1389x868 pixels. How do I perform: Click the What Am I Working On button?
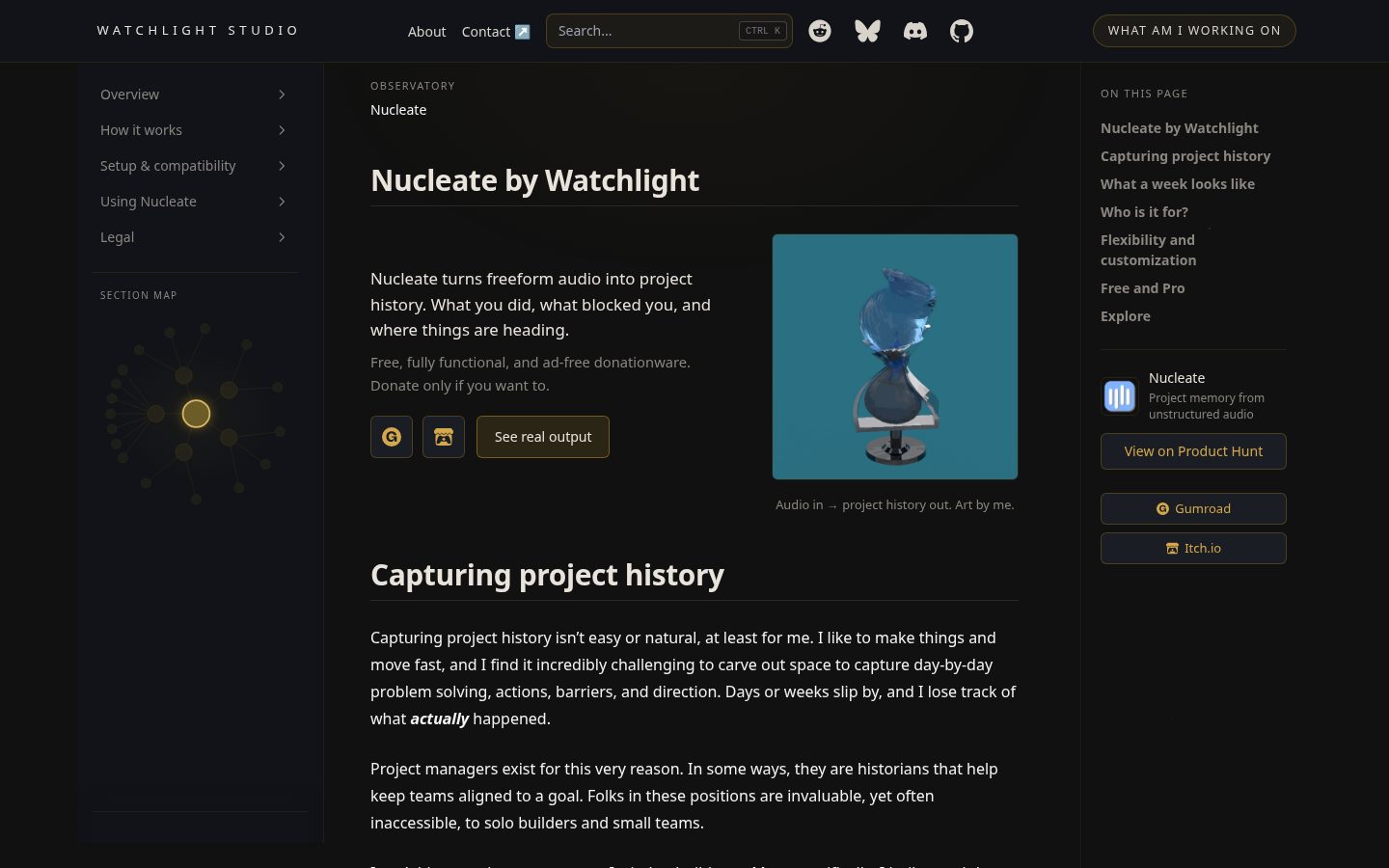coord(1194,31)
